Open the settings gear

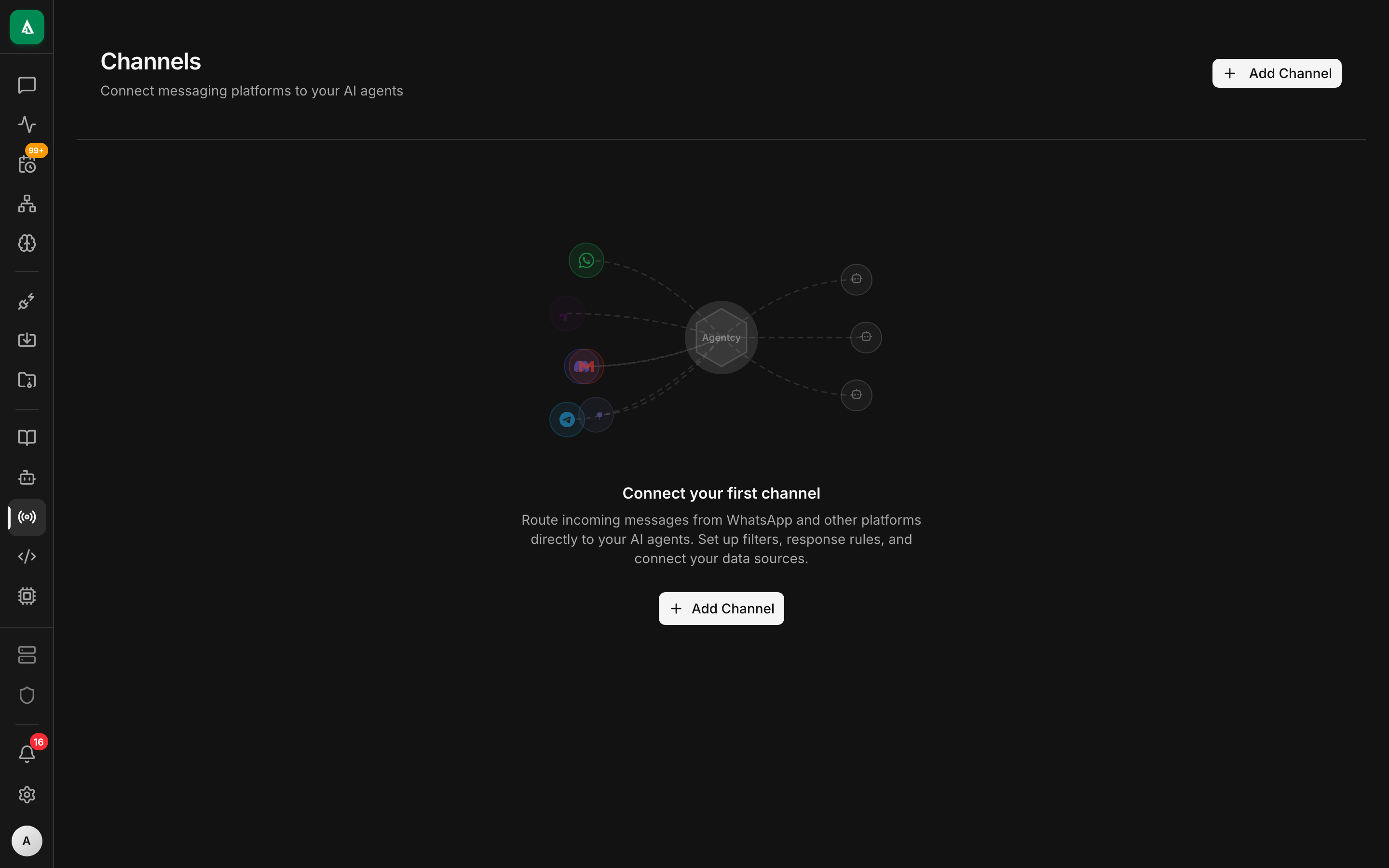coord(27,795)
